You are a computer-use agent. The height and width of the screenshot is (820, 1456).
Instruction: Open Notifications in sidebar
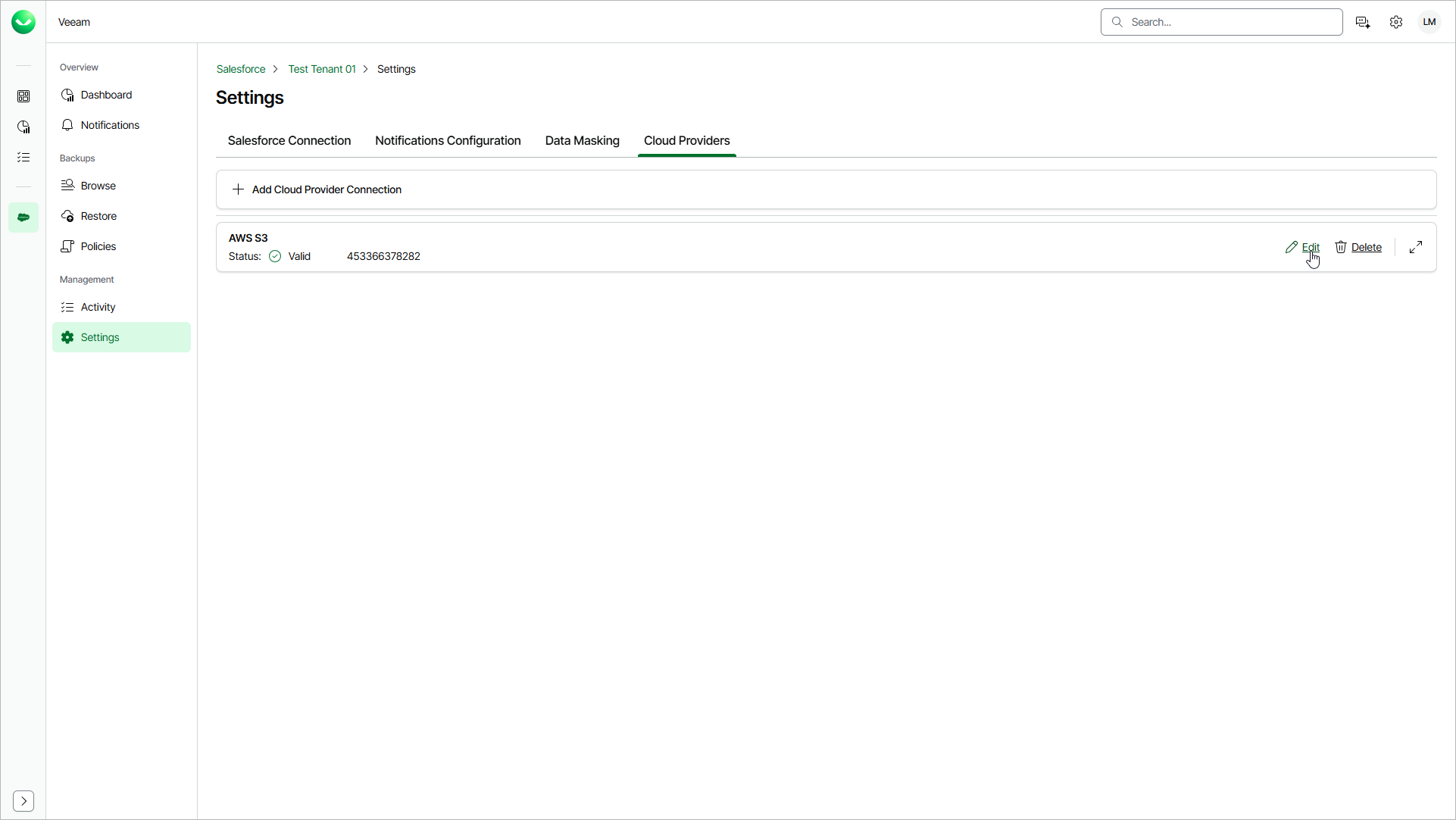121,125
